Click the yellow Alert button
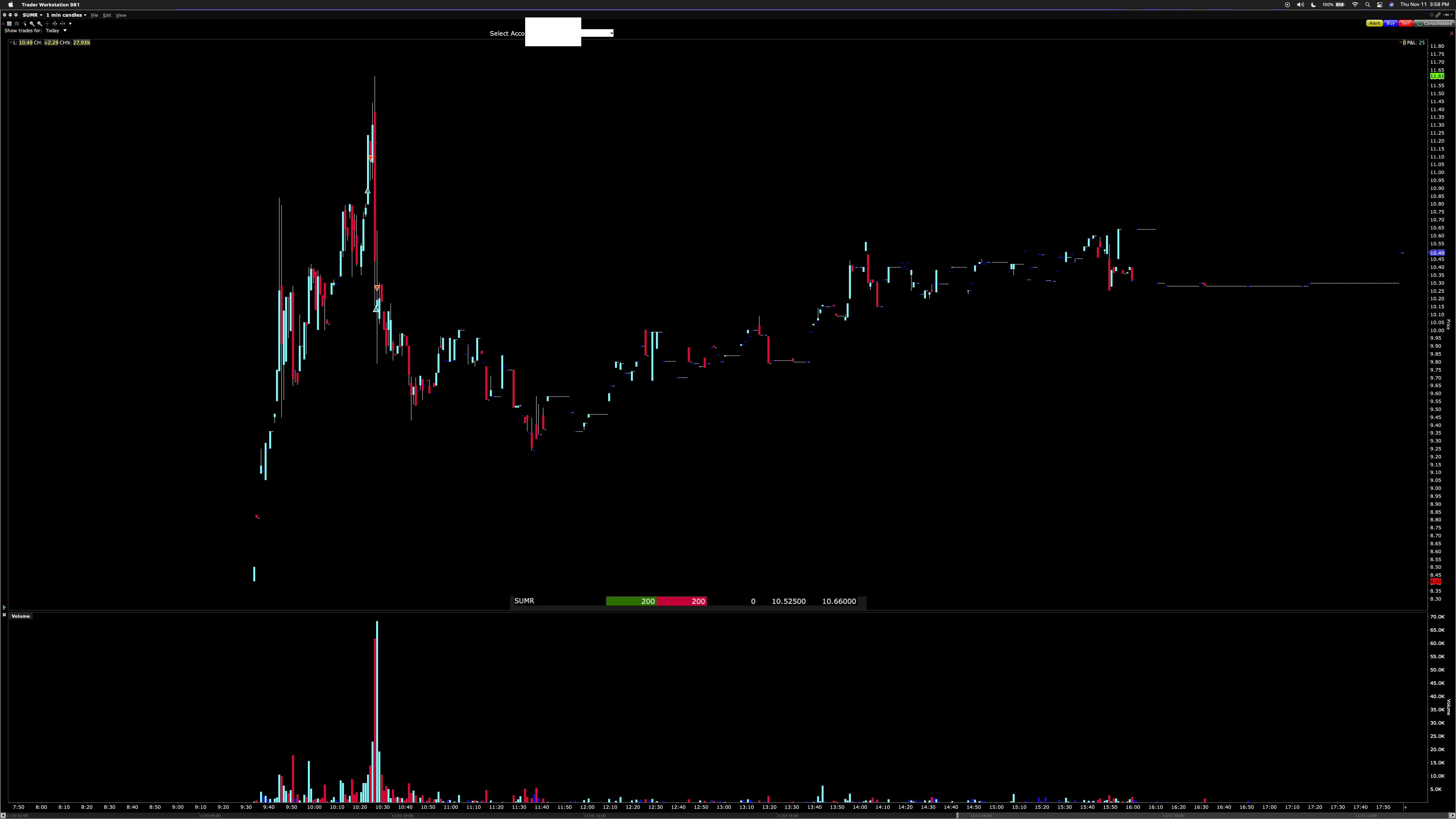 1374,24
